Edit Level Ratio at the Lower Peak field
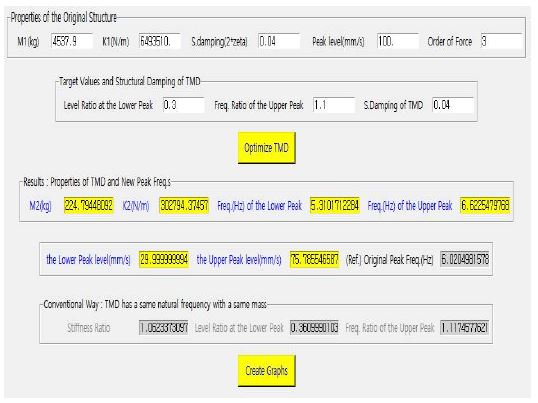 pos(184,105)
